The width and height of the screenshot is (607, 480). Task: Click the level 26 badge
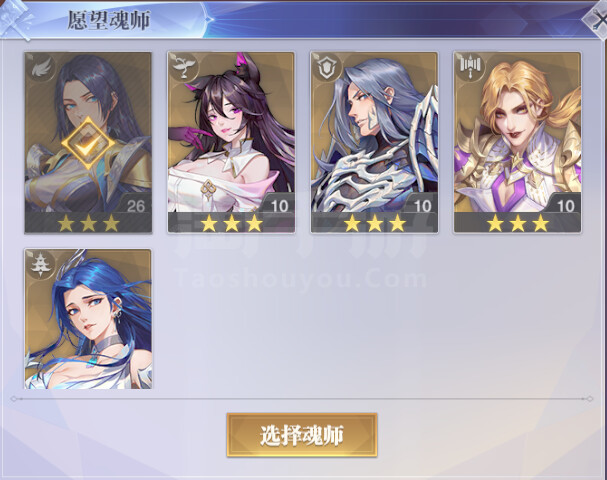(x=136, y=206)
